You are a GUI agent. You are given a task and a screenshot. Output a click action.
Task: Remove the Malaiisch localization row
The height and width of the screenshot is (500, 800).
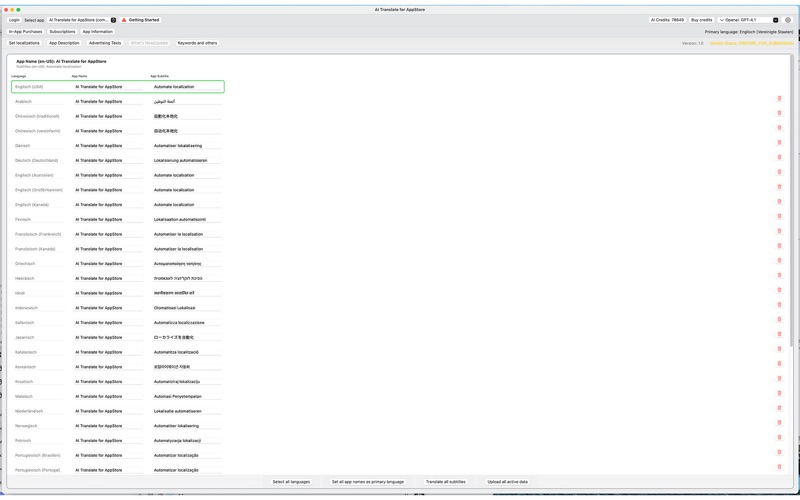779,393
